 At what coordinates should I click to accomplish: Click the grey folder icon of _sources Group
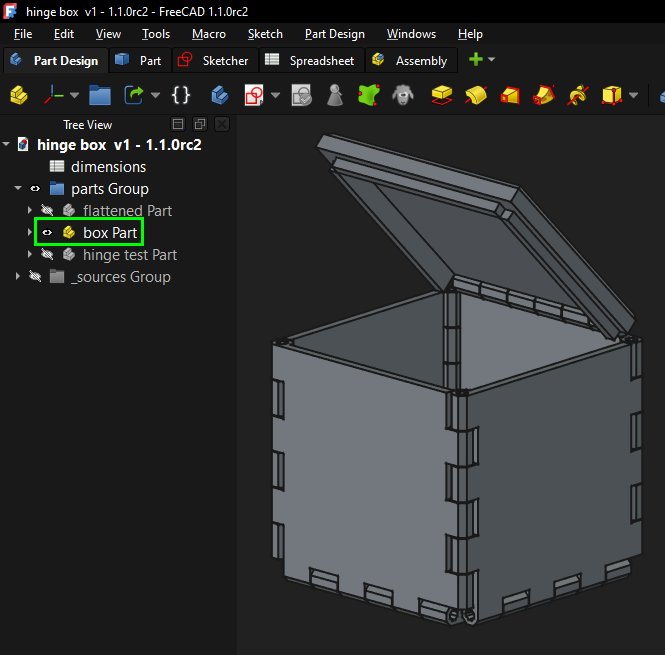coord(57,277)
